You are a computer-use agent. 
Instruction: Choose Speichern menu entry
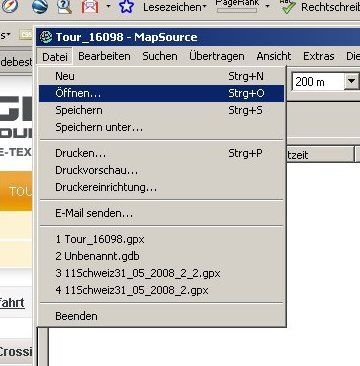(162, 110)
